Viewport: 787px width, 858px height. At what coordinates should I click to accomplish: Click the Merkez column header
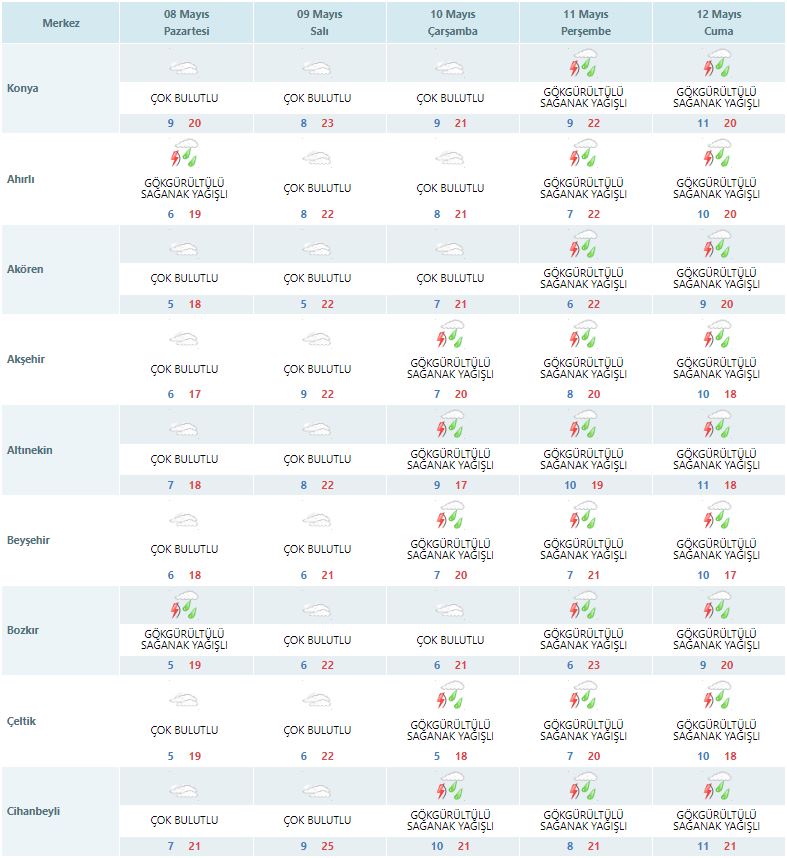point(61,23)
